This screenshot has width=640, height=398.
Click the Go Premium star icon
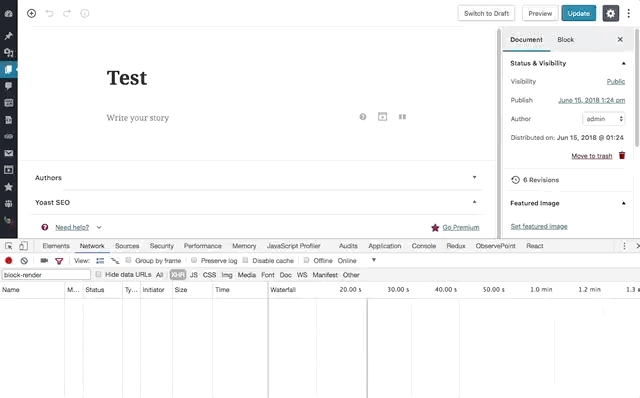(435, 228)
